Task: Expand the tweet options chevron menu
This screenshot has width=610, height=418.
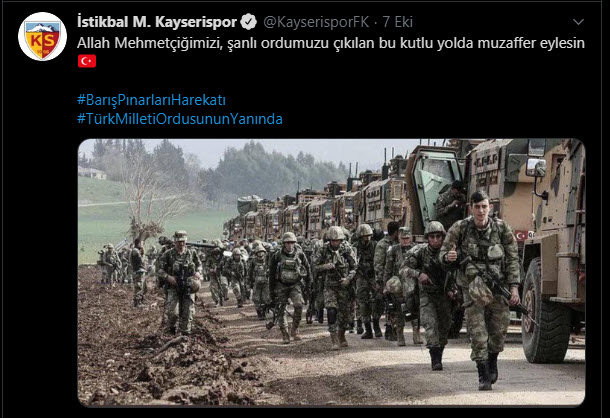Action: coord(578,22)
